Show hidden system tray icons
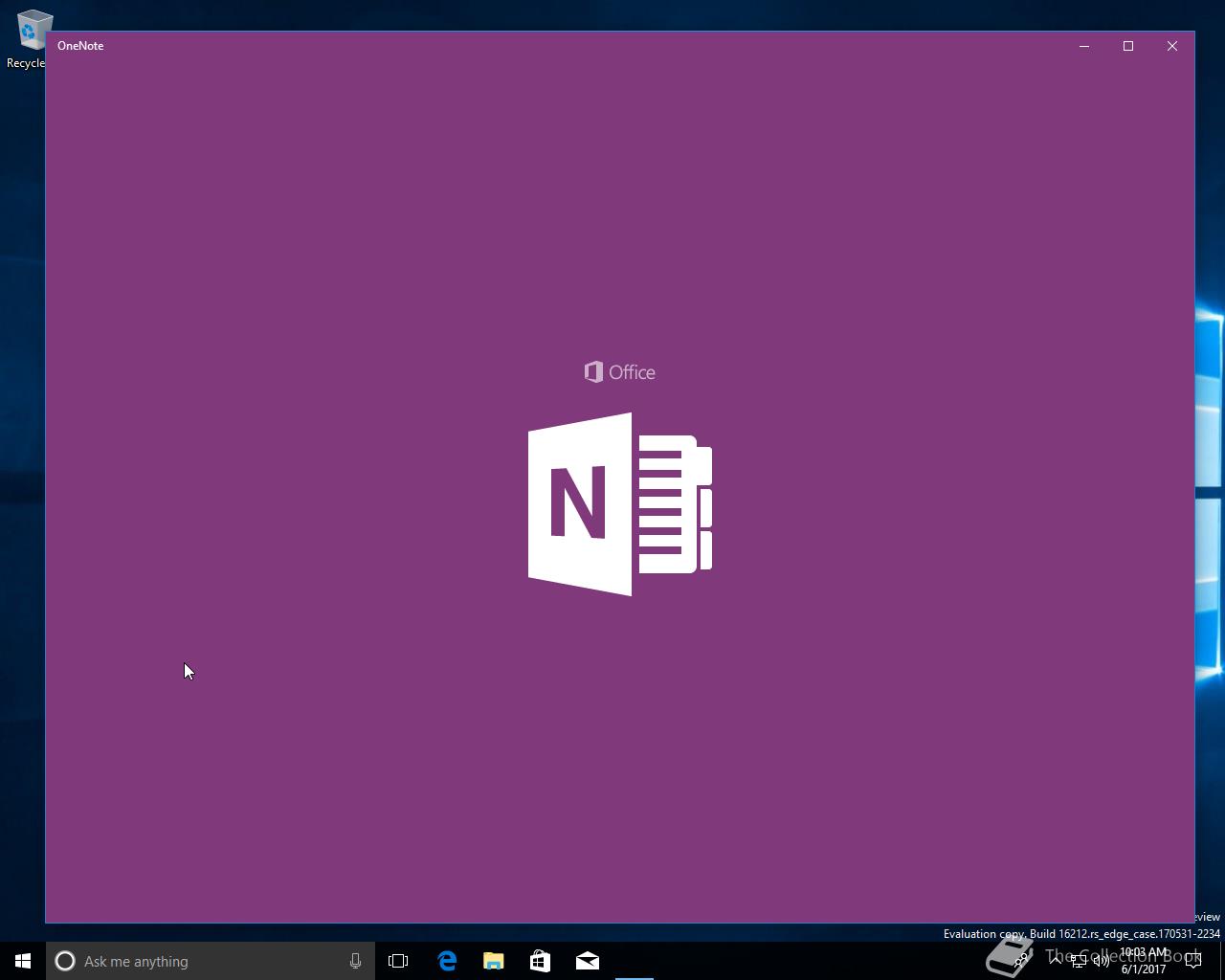The height and width of the screenshot is (980, 1225). coord(1056,961)
